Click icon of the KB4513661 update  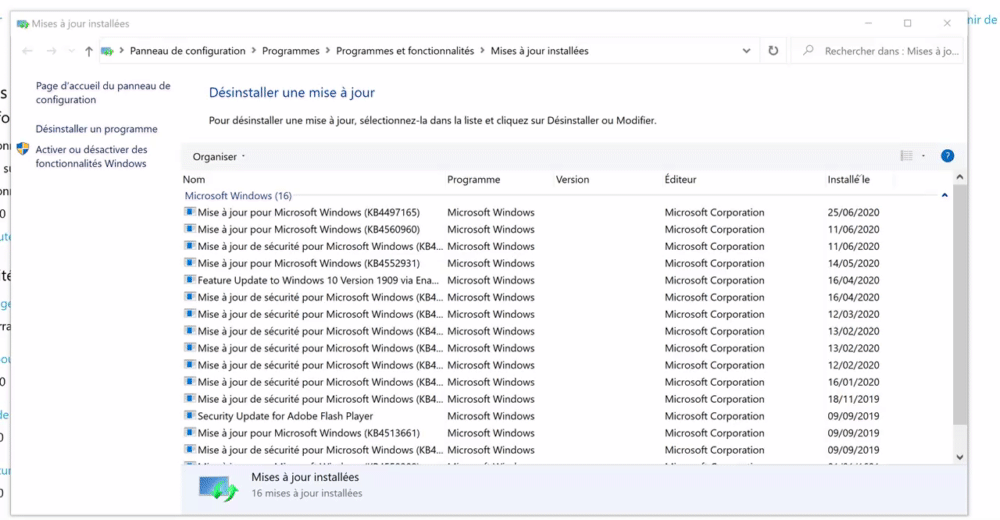pyautogui.click(x=189, y=432)
